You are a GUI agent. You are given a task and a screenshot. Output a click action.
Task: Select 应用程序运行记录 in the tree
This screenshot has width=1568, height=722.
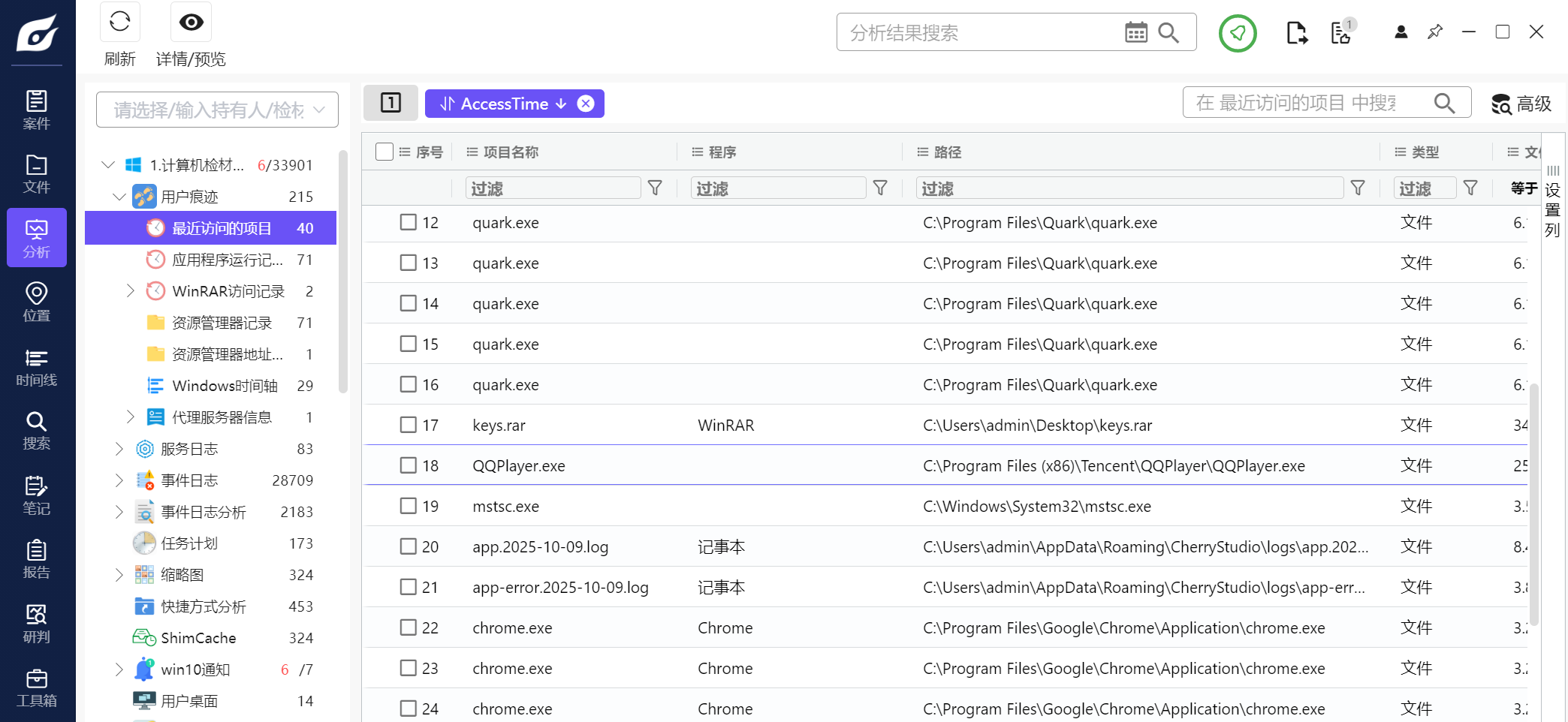coord(227,260)
